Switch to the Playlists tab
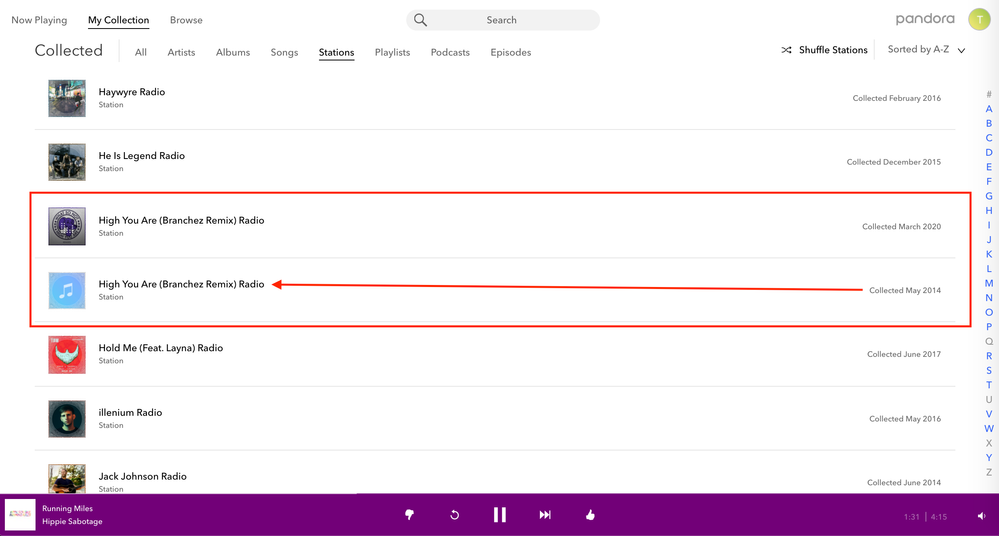Screen dimensions: 999x536 (392, 52)
